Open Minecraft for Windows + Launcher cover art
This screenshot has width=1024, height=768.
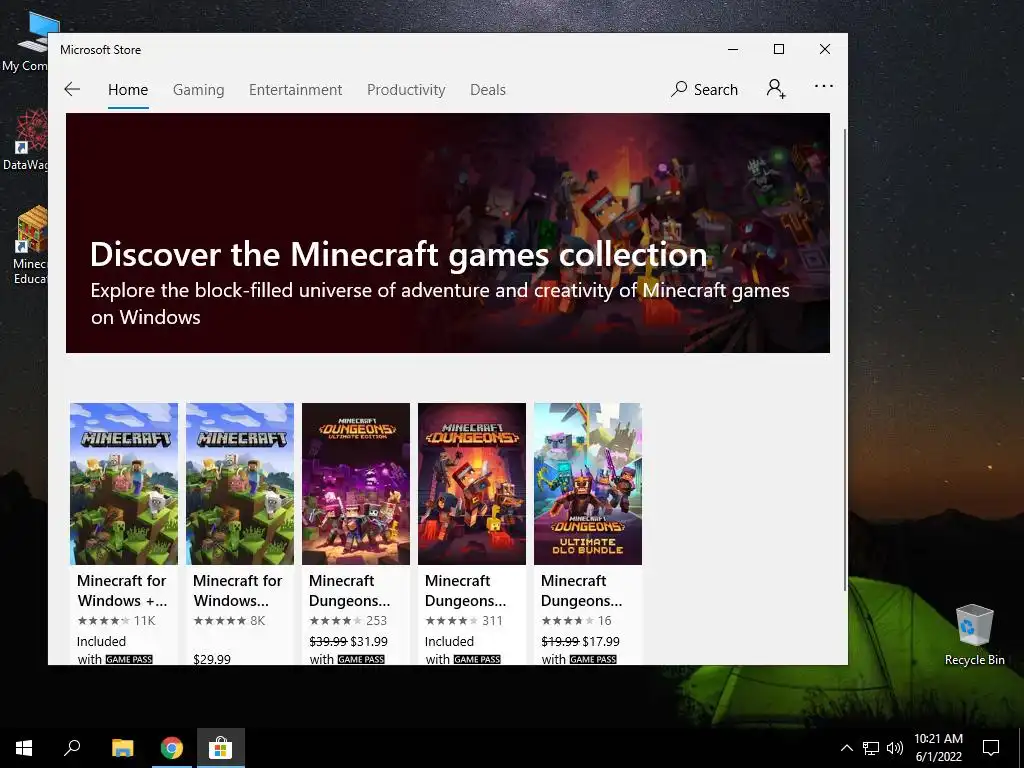[x=124, y=484]
